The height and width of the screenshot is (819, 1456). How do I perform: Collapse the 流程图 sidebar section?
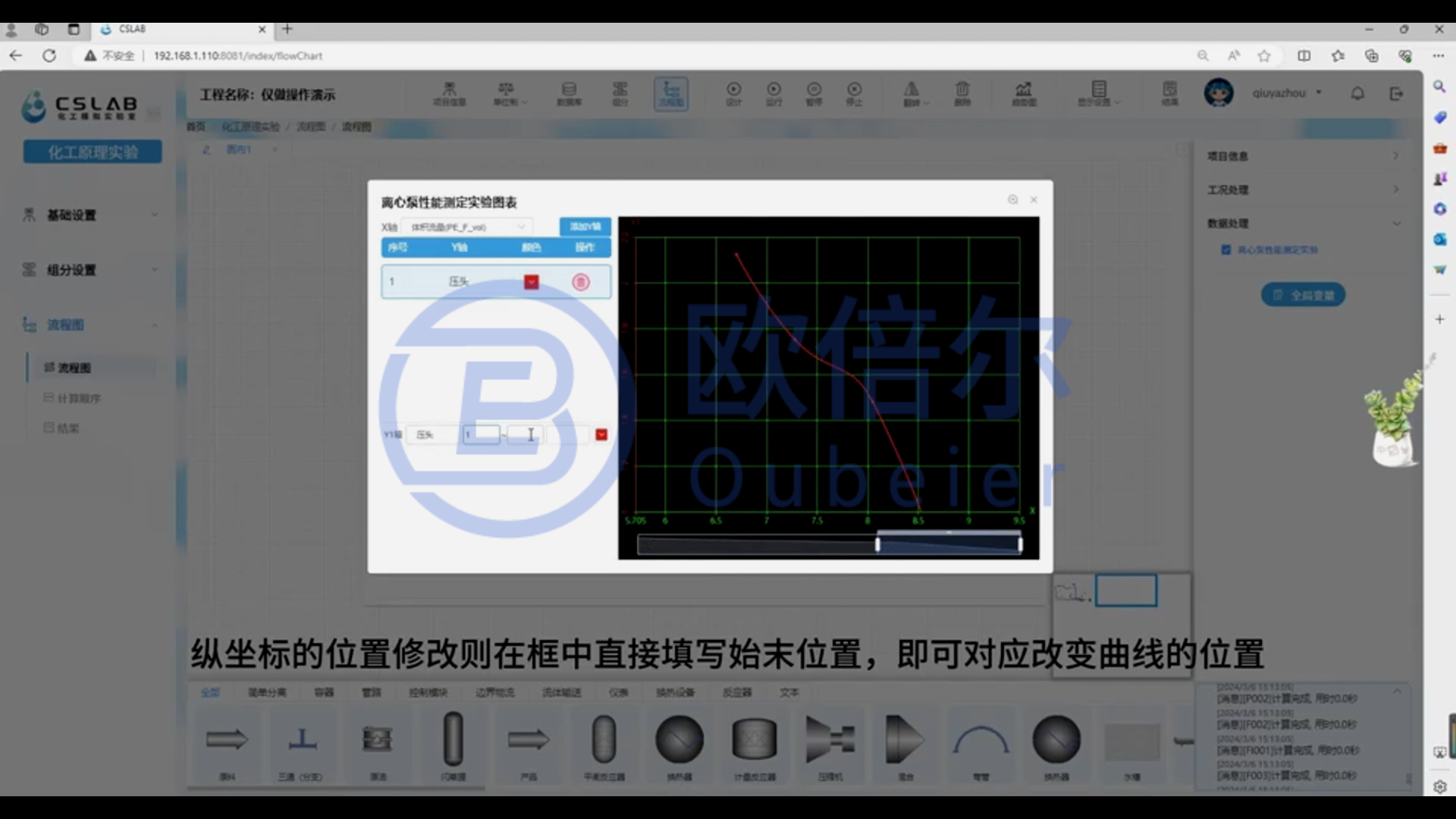[91, 325]
